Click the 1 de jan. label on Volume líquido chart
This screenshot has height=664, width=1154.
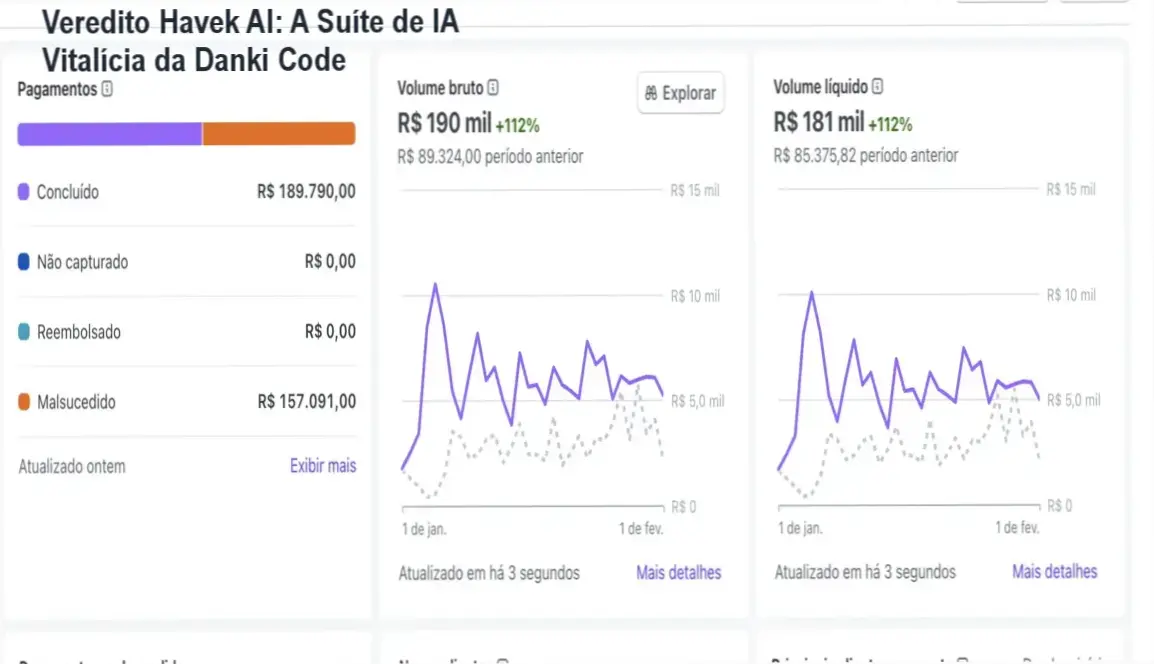(800, 528)
